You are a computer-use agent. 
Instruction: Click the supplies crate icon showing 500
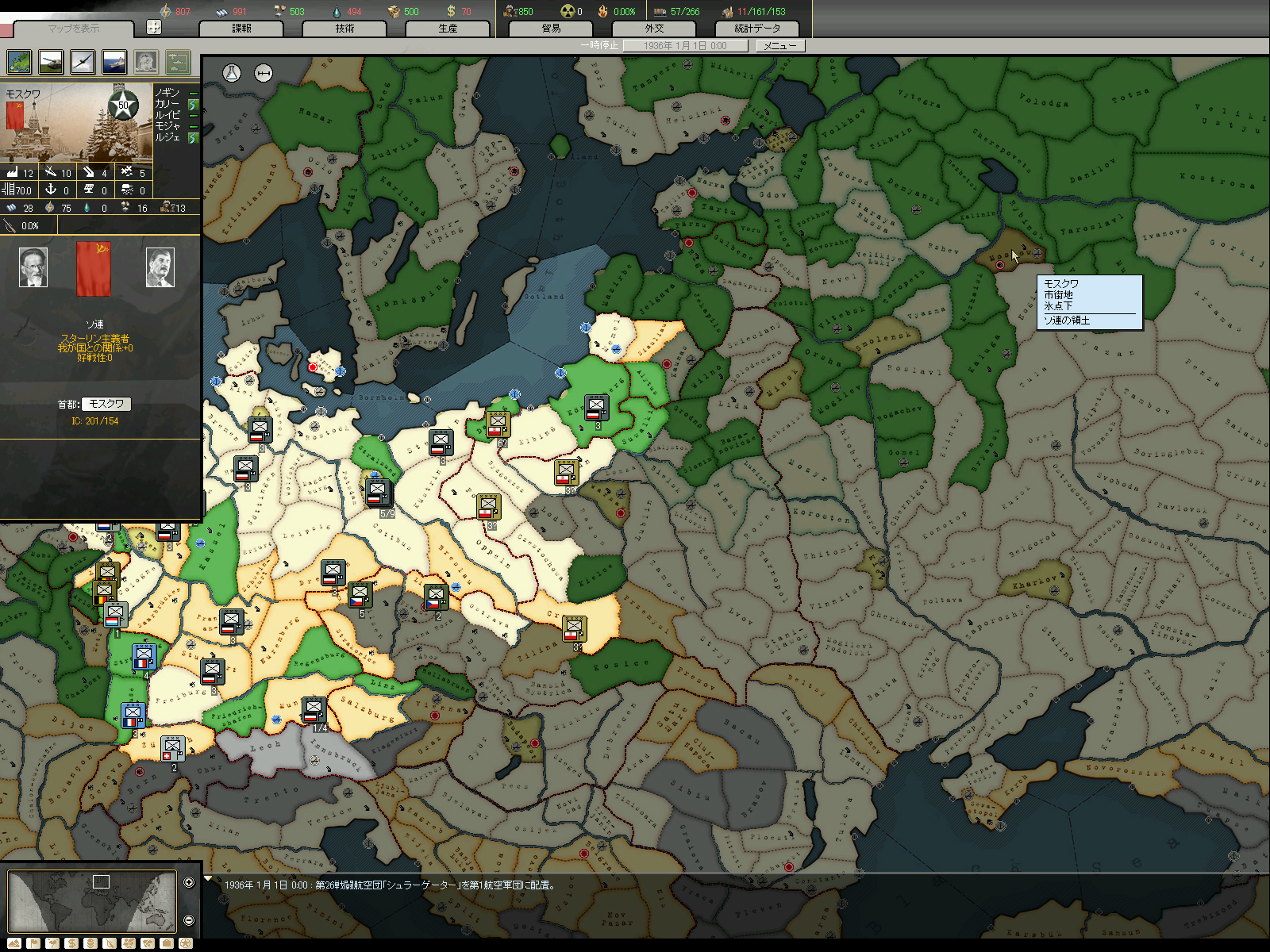coord(394,11)
